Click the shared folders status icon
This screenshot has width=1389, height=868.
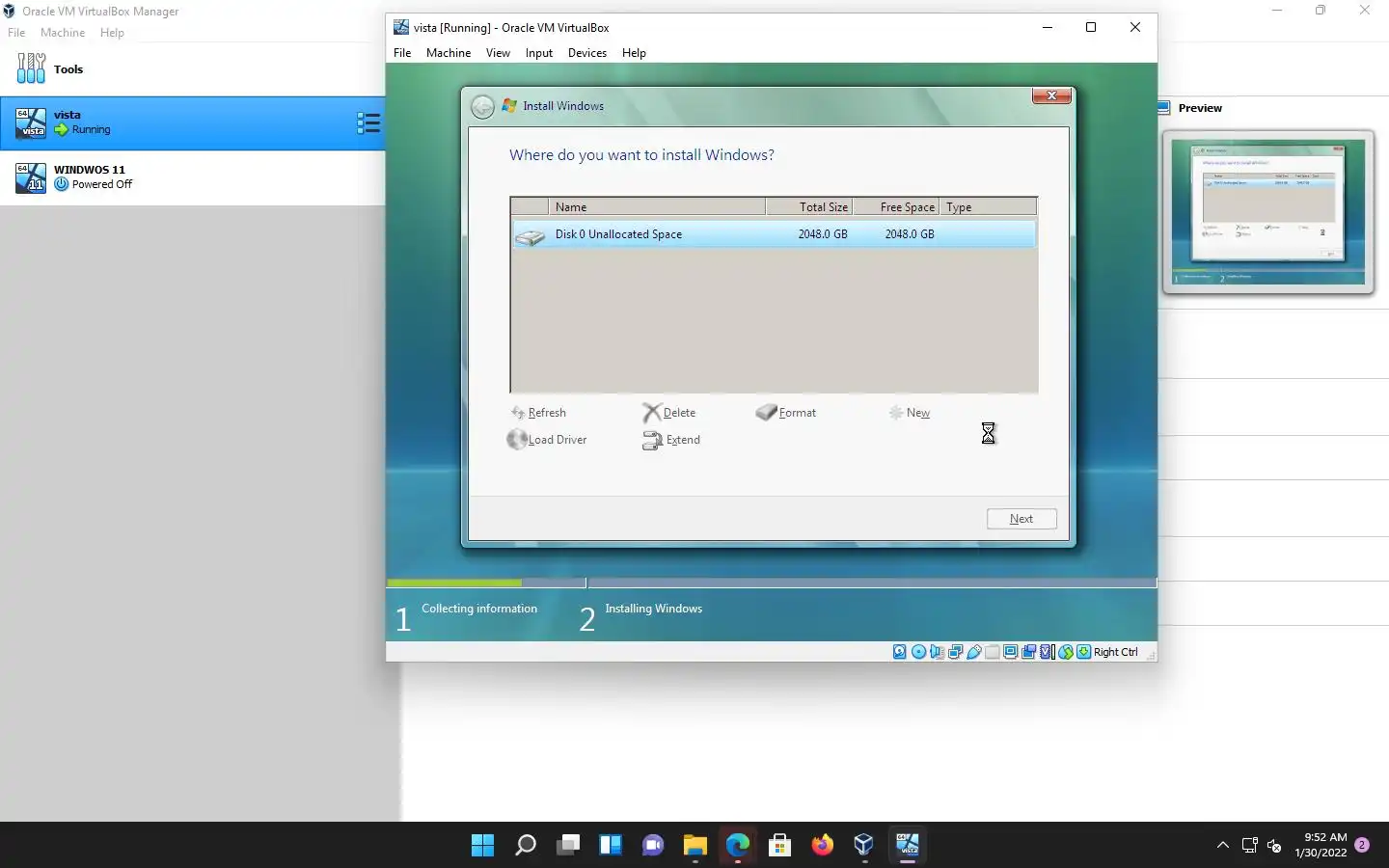[x=992, y=652]
